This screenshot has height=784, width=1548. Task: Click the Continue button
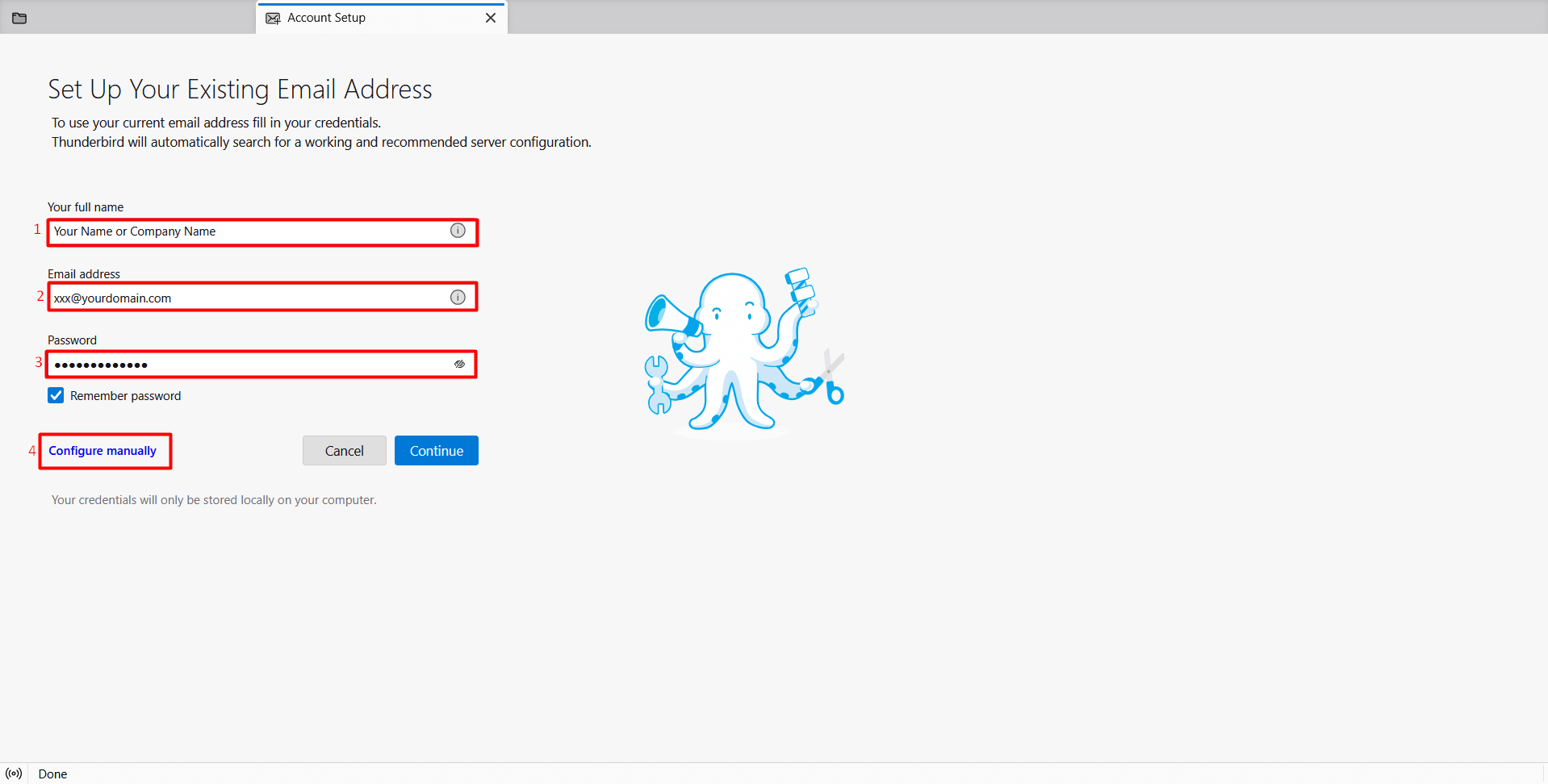(437, 451)
